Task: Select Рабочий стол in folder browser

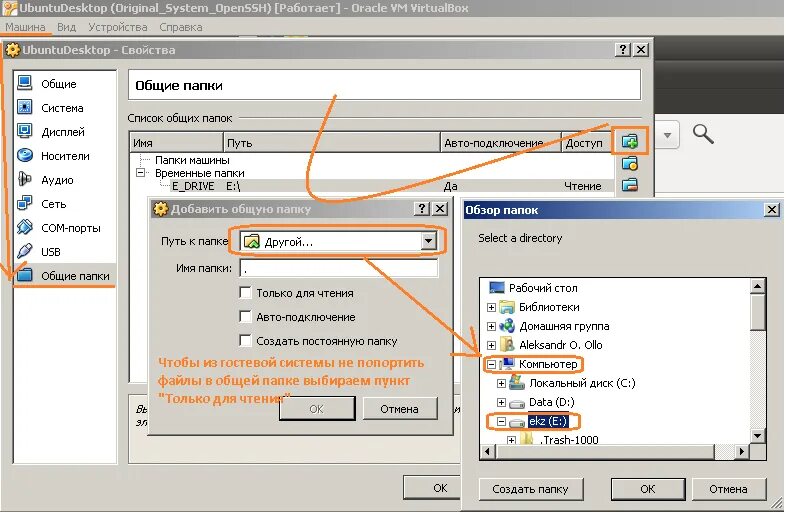Action: (543, 288)
